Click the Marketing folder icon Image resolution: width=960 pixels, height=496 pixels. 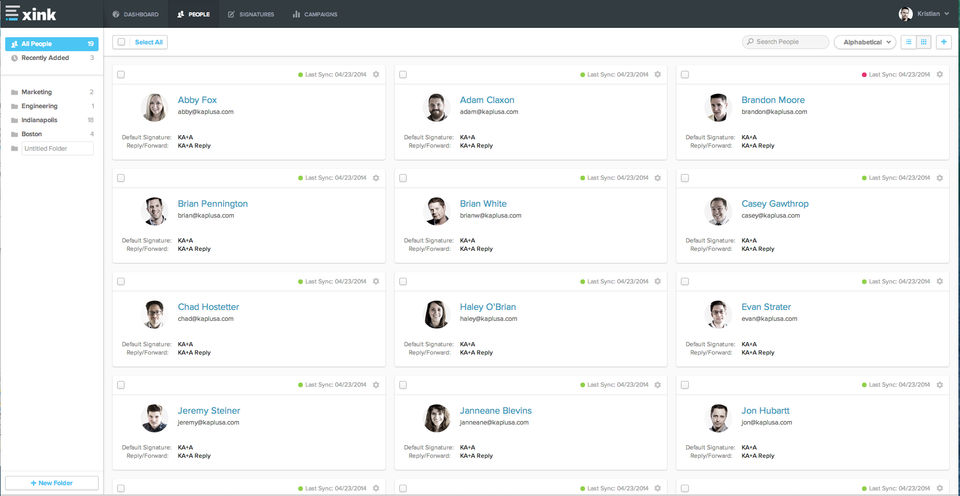click(x=14, y=92)
